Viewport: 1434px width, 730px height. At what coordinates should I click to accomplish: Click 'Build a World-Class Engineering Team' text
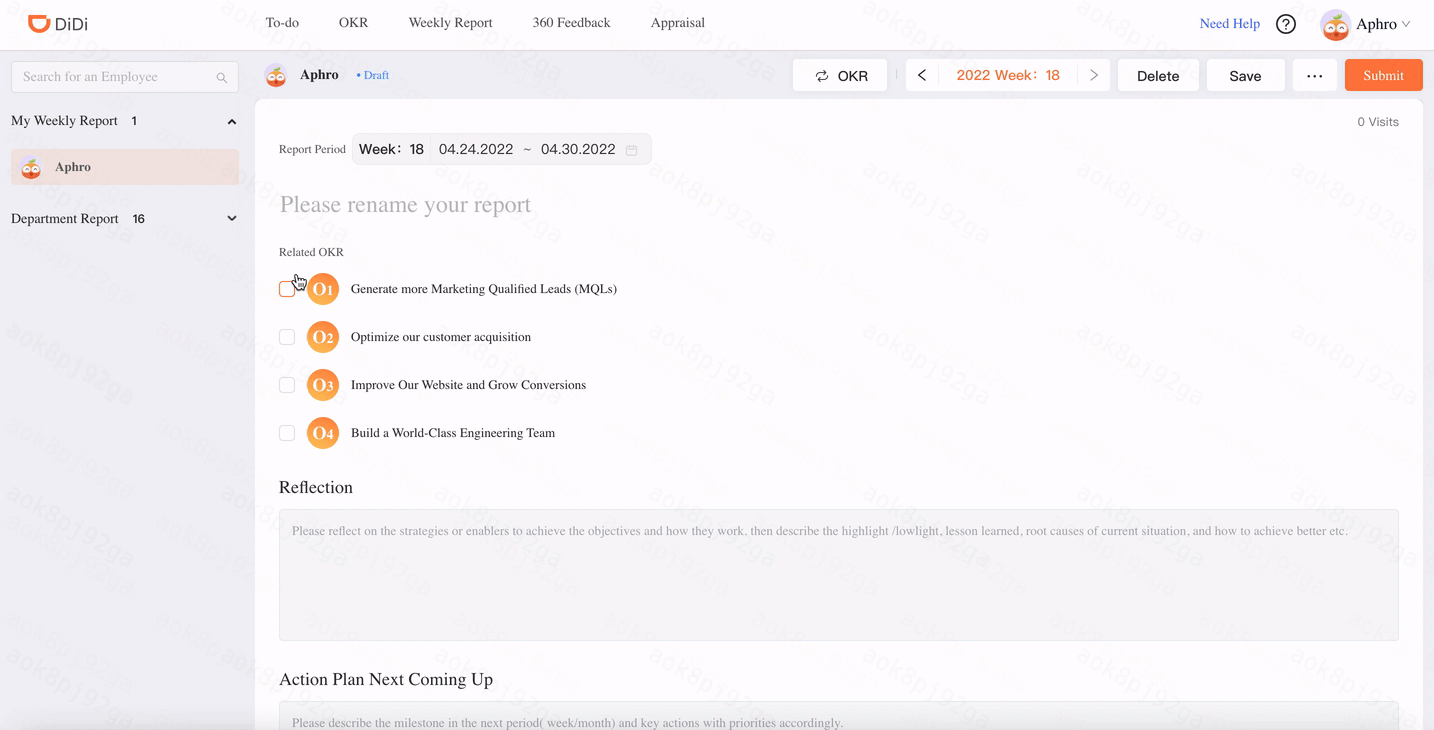[452, 433]
